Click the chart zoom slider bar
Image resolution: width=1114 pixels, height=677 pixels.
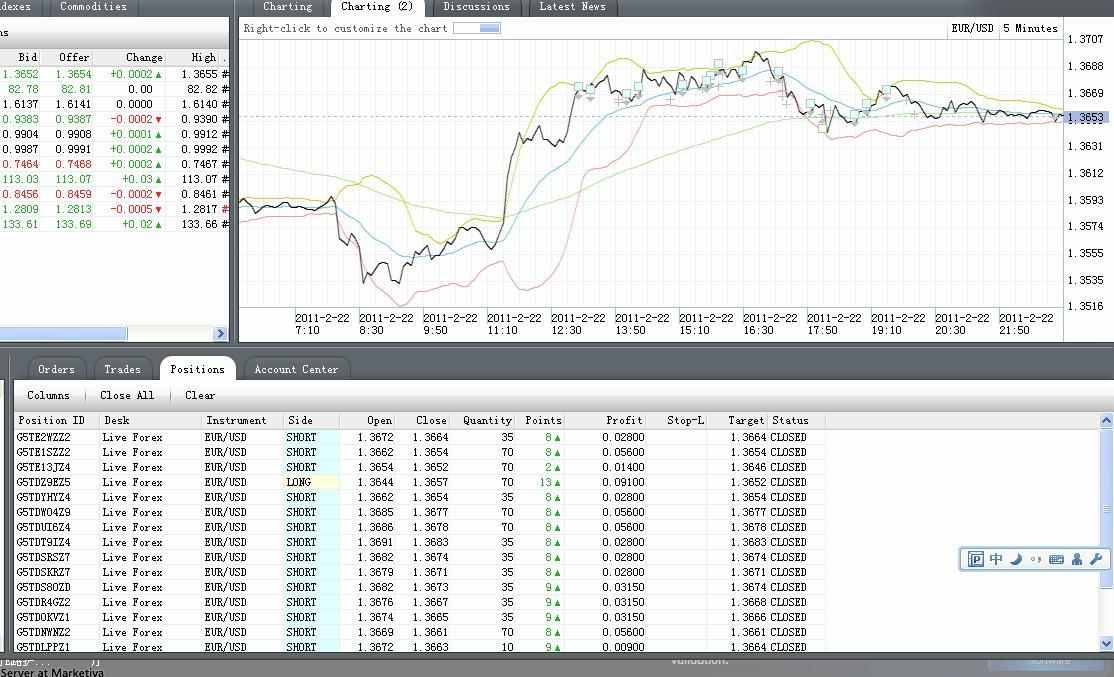[477, 29]
